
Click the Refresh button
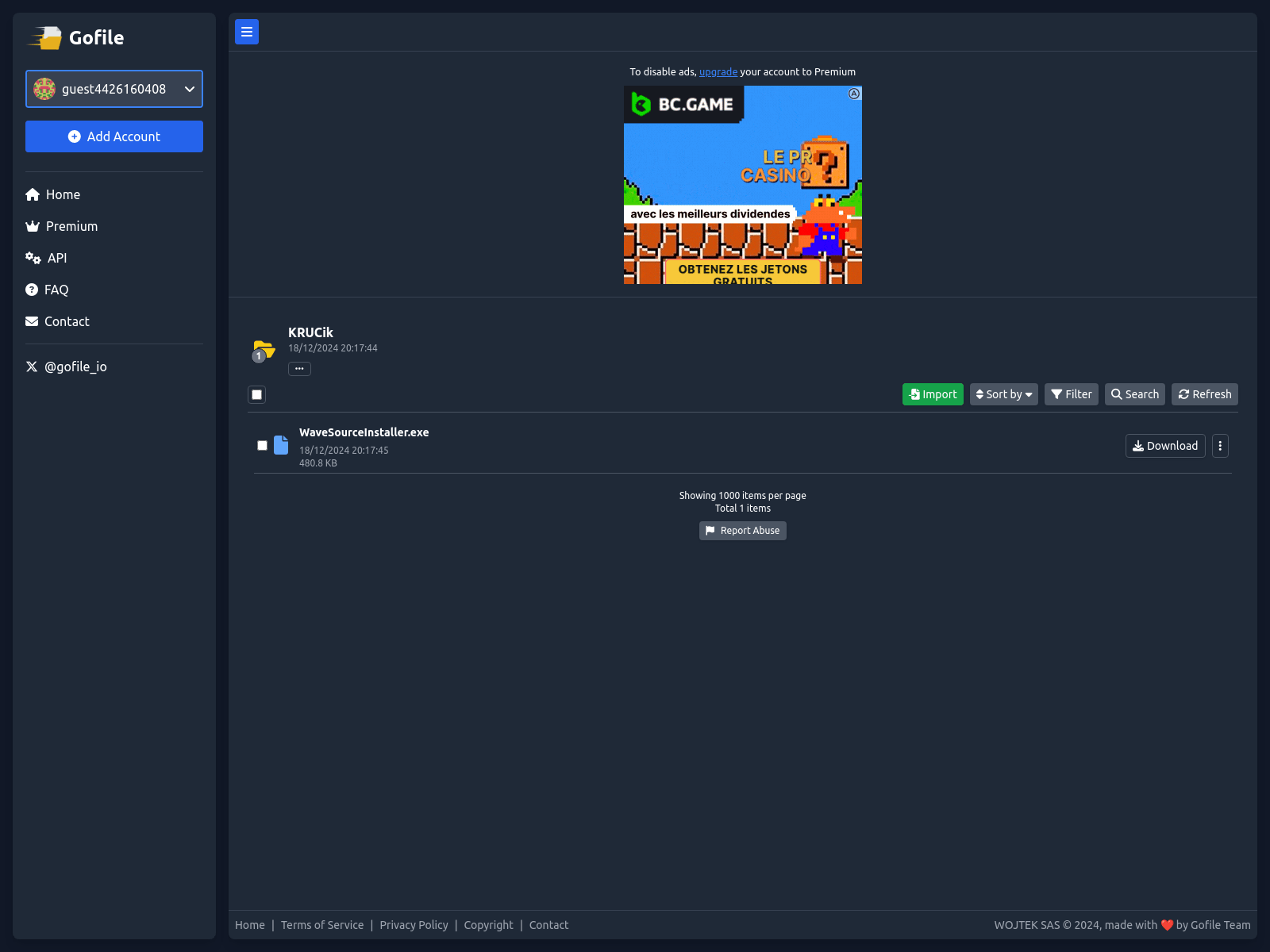1205,394
